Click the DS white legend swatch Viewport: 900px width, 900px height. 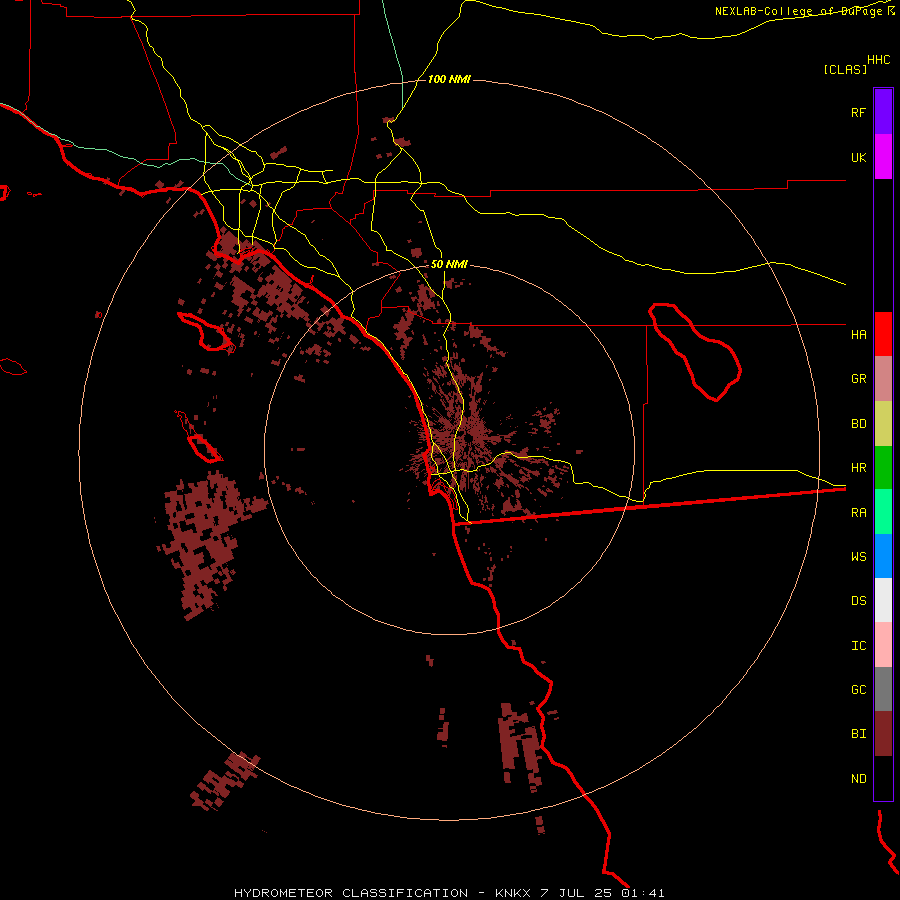click(883, 600)
